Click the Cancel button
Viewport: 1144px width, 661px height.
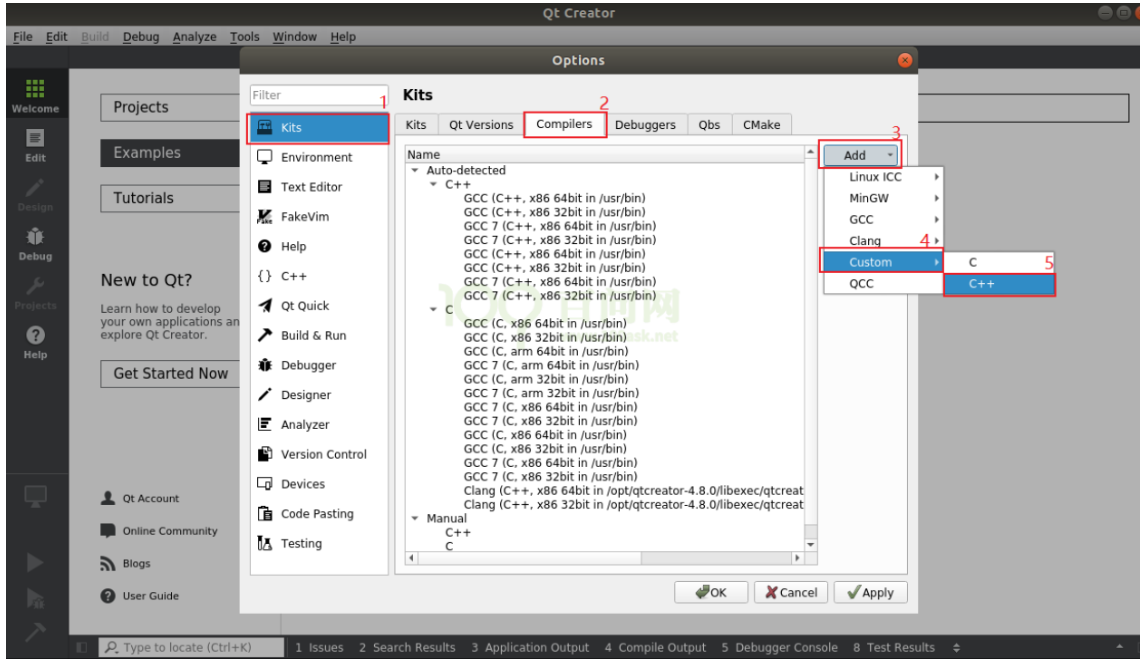[x=791, y=592]
